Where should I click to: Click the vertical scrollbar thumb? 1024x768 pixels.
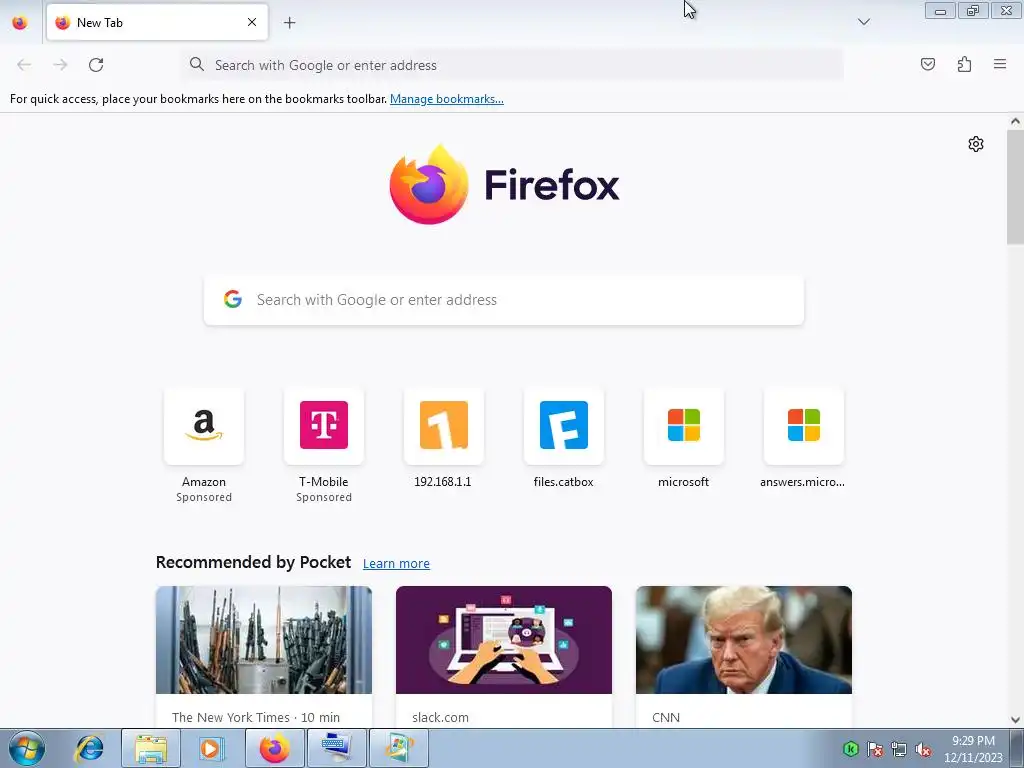1015,187
